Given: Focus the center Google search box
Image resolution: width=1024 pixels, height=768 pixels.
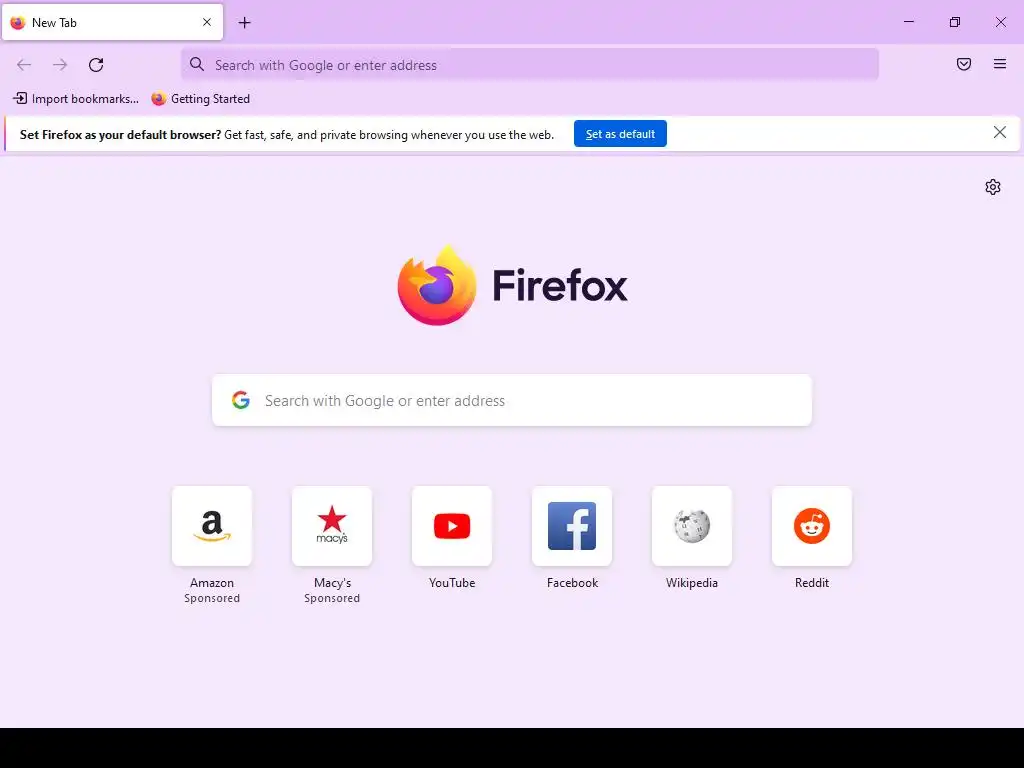Looking at the screenshot, I should [x=512, y=400].
